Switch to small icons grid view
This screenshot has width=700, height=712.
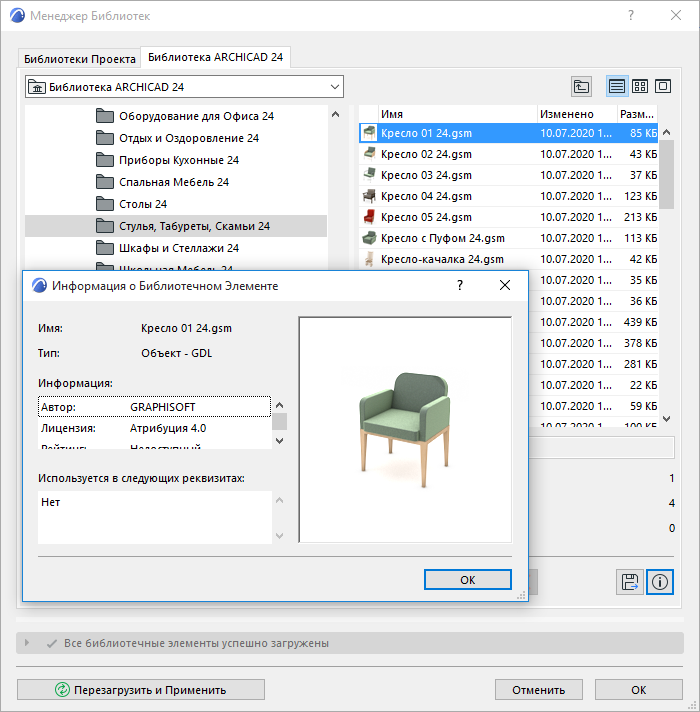640,86
